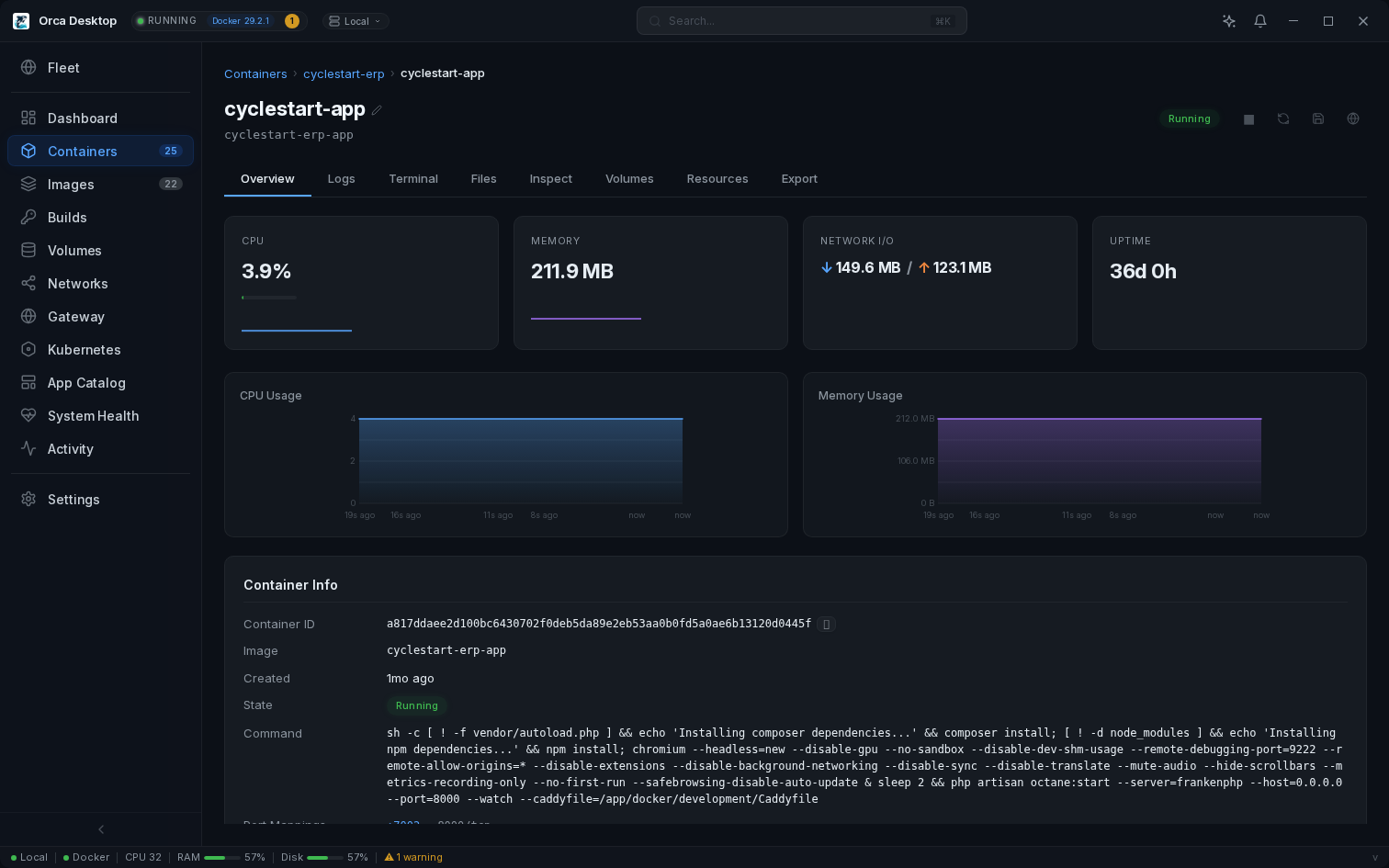Open the Local environment dropdown
The width and height of the screenshot is (1389, 868).
tap(356, 21)
